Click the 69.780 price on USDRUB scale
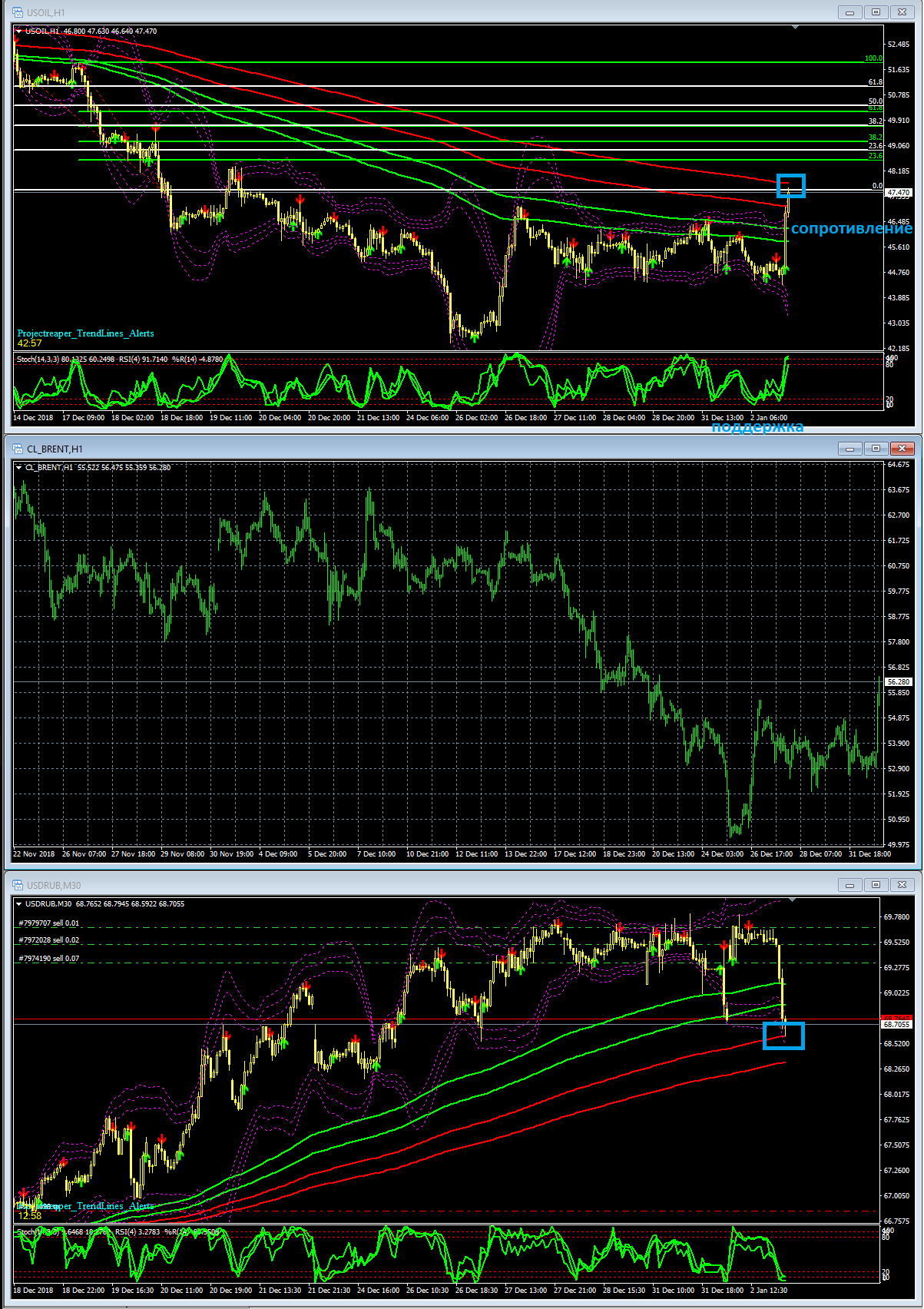Screen dimensions: 924x1309 896,917
